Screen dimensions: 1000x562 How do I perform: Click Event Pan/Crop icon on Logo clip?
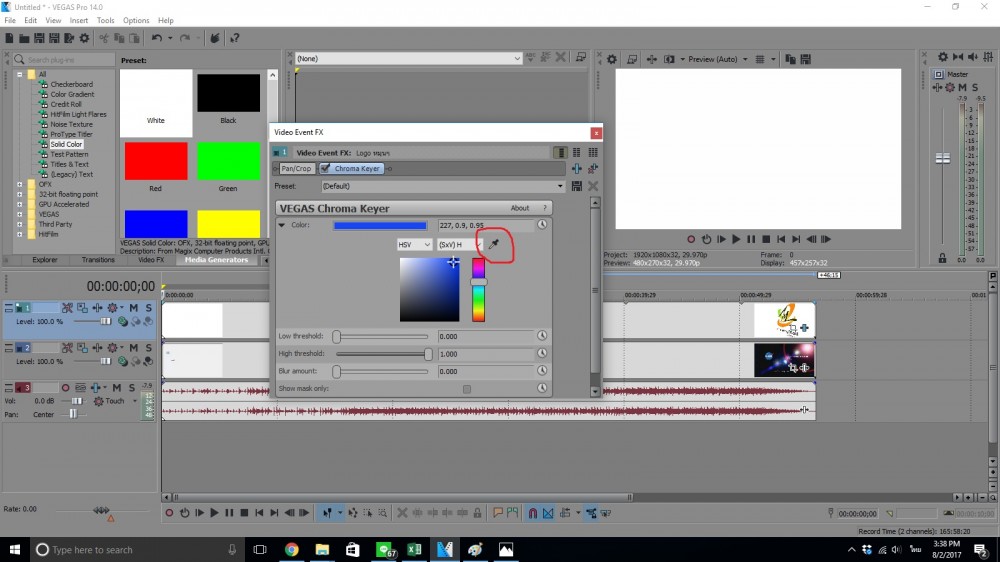pos(792,328)
